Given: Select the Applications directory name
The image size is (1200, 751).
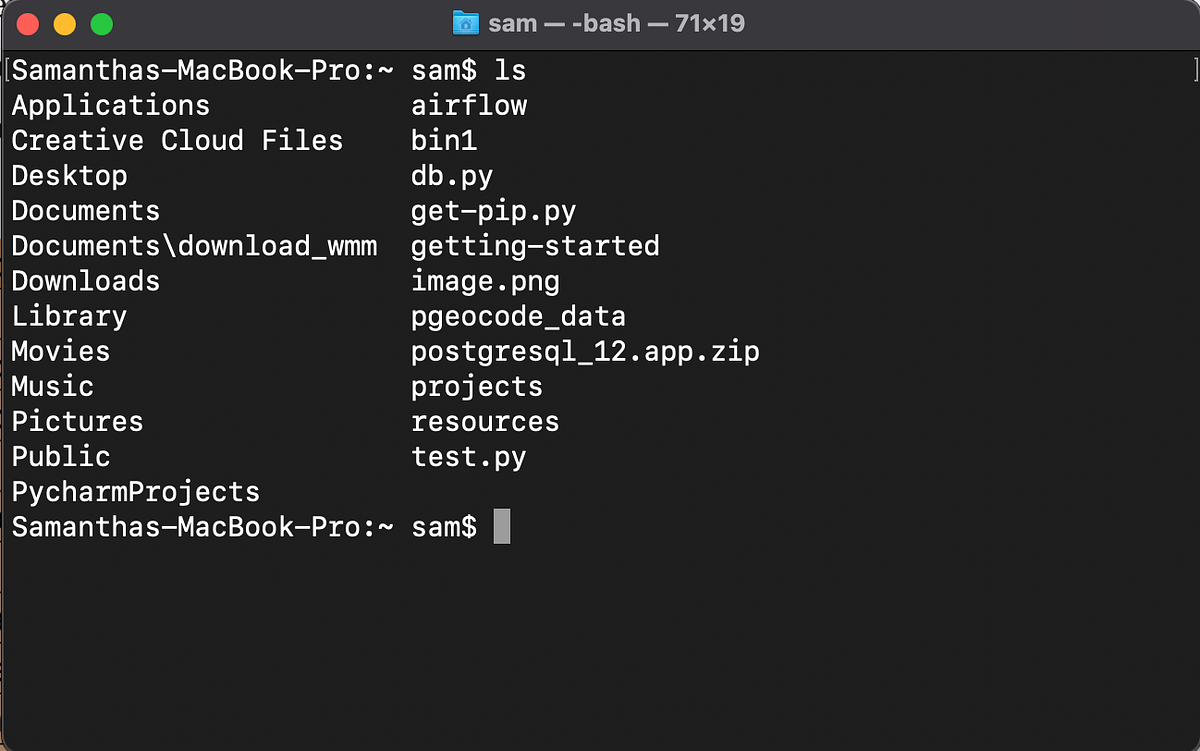Looking at the screenshot, I should coord(110,105).
